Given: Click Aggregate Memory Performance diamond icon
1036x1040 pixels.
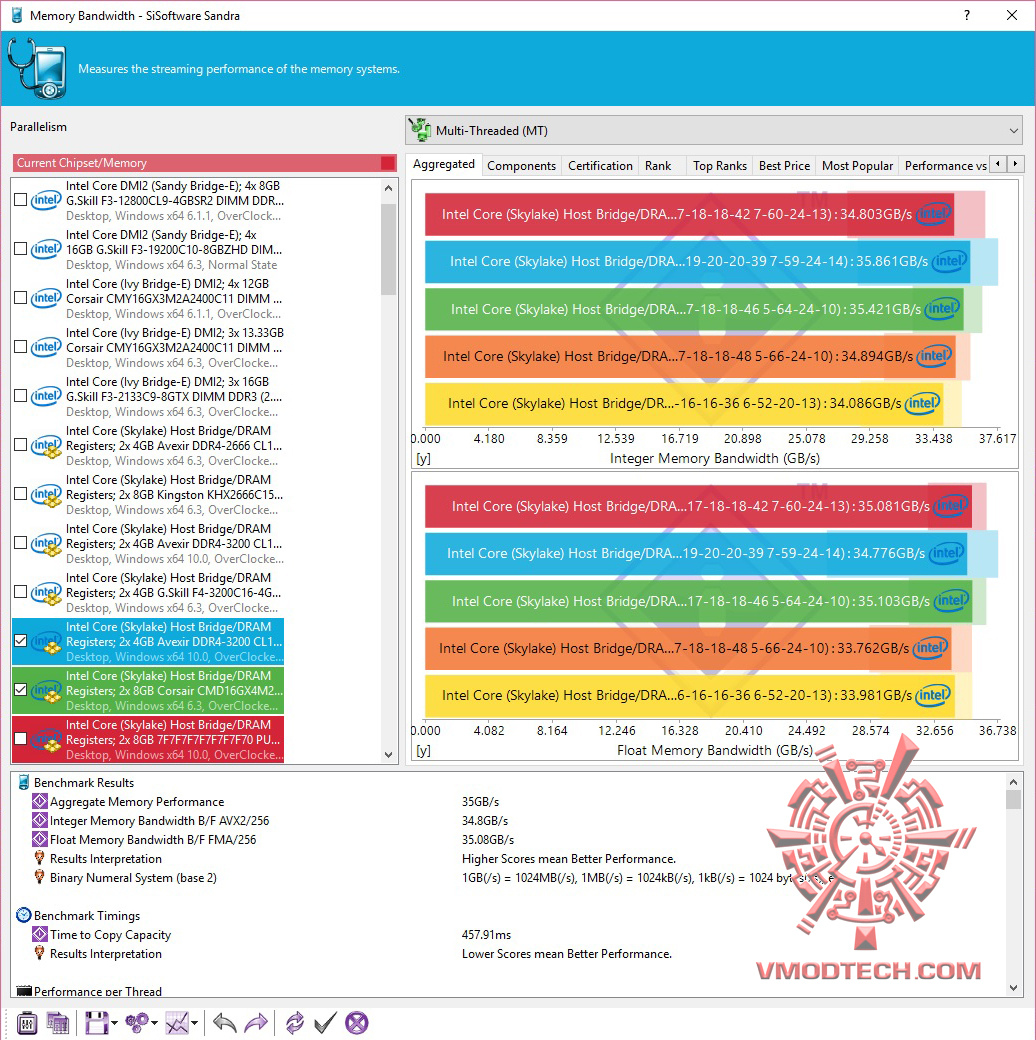Looking at the screenshot, I should point(40,802).
